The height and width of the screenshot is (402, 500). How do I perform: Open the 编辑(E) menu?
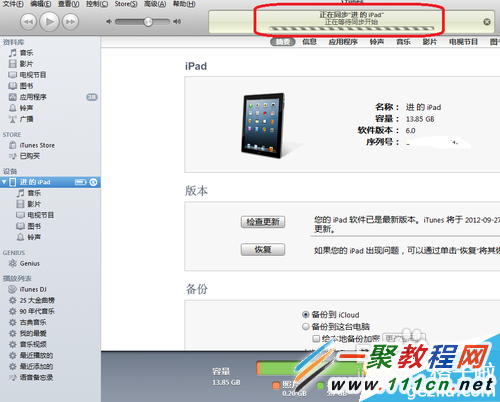tap(41, 4)
